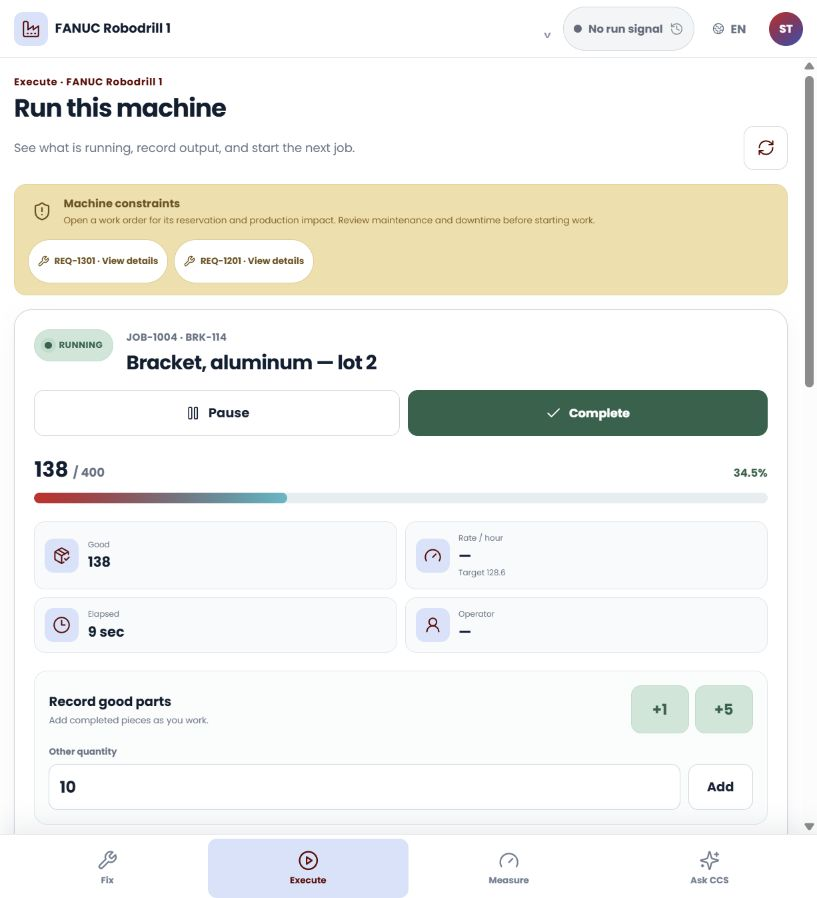Click 'Bracket, aluminum — lot 2' title
The height and width of the screenshot is (898, 817).
click(x=251, y=363)
